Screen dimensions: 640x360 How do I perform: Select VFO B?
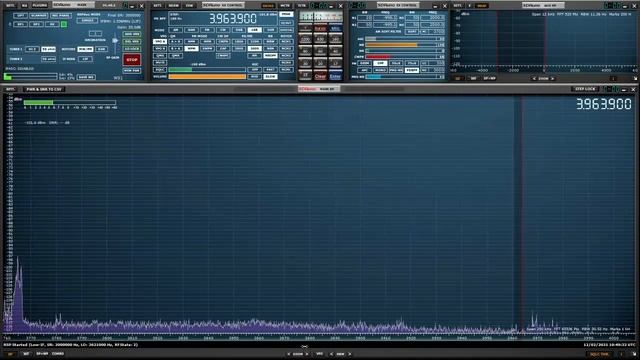(160, 49)
